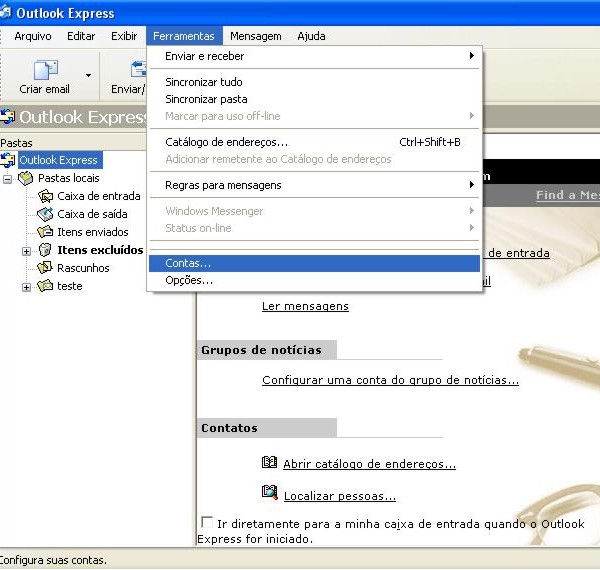Select Enviar e receber menu entry
This screenshot has height=570, width=600.
pyautogui.click(x=314, y=56)
